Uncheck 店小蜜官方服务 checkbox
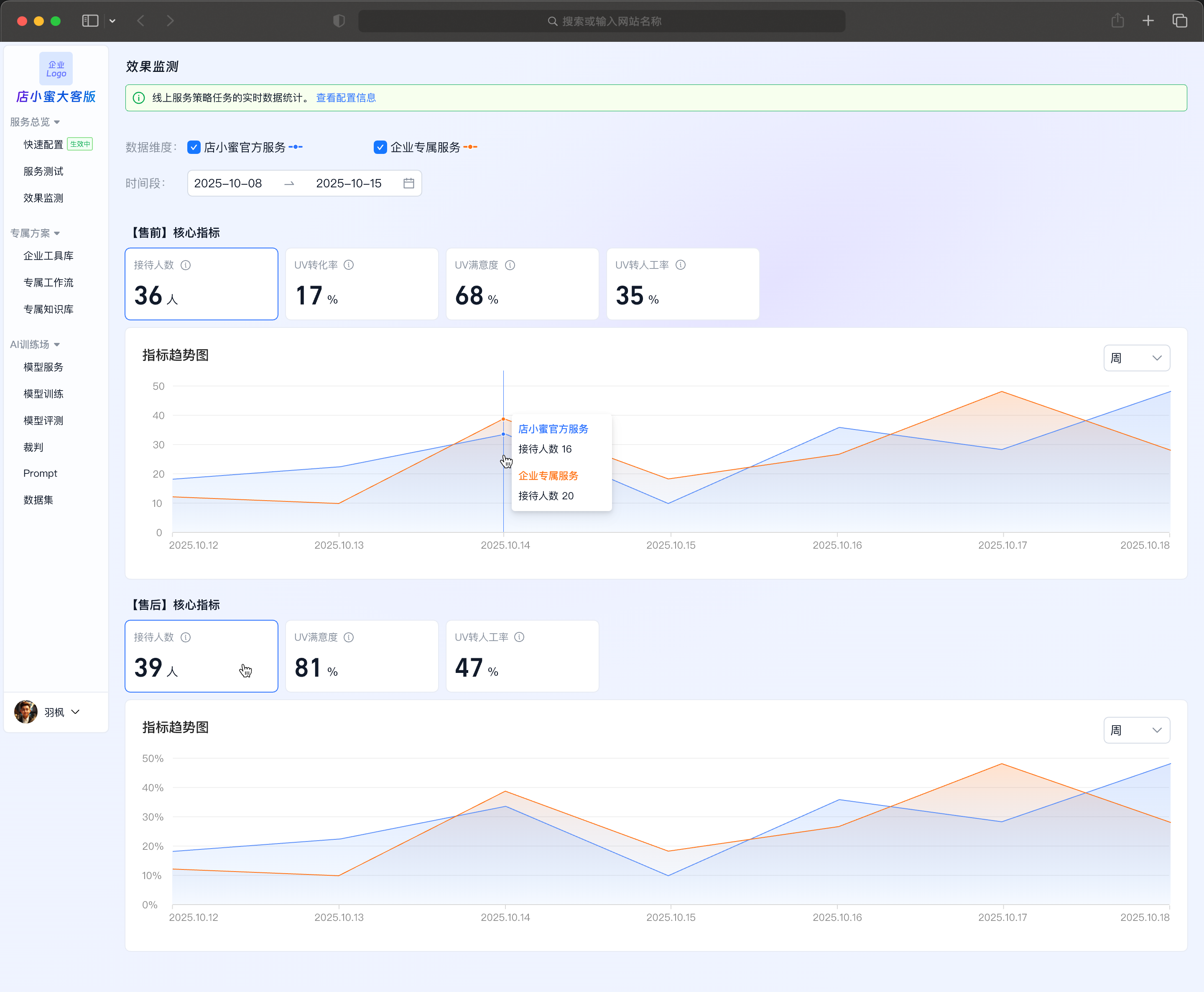The image size is (1204, 992). point(194,148)
